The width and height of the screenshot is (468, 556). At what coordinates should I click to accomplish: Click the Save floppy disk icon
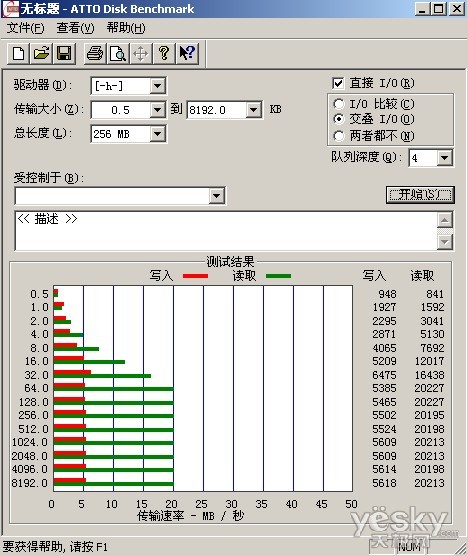coord(64,54)
